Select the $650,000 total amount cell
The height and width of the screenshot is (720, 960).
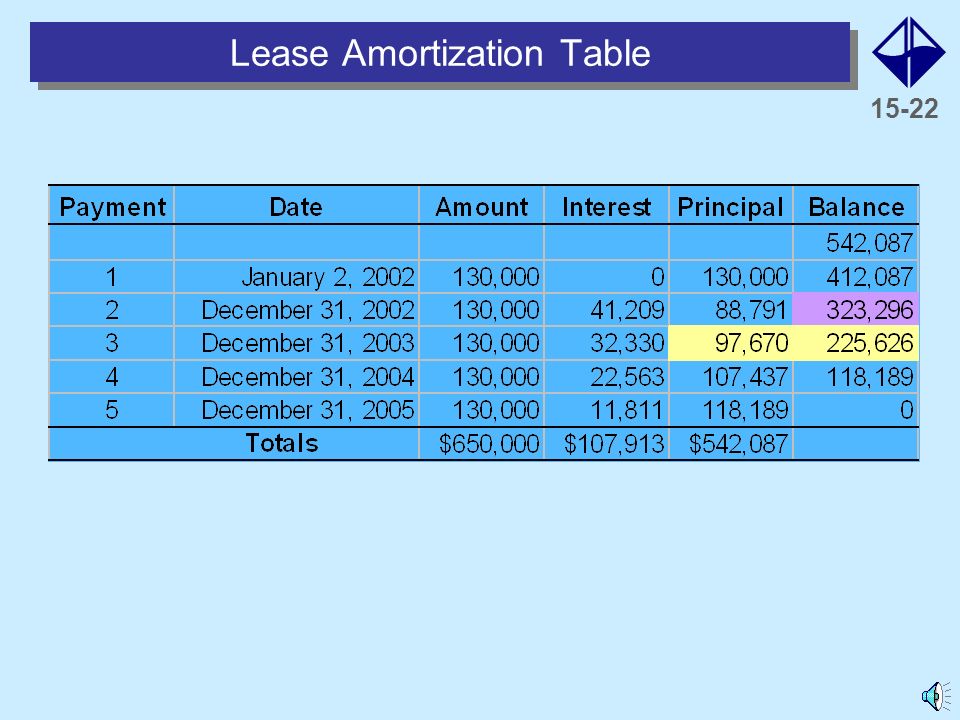482,443
